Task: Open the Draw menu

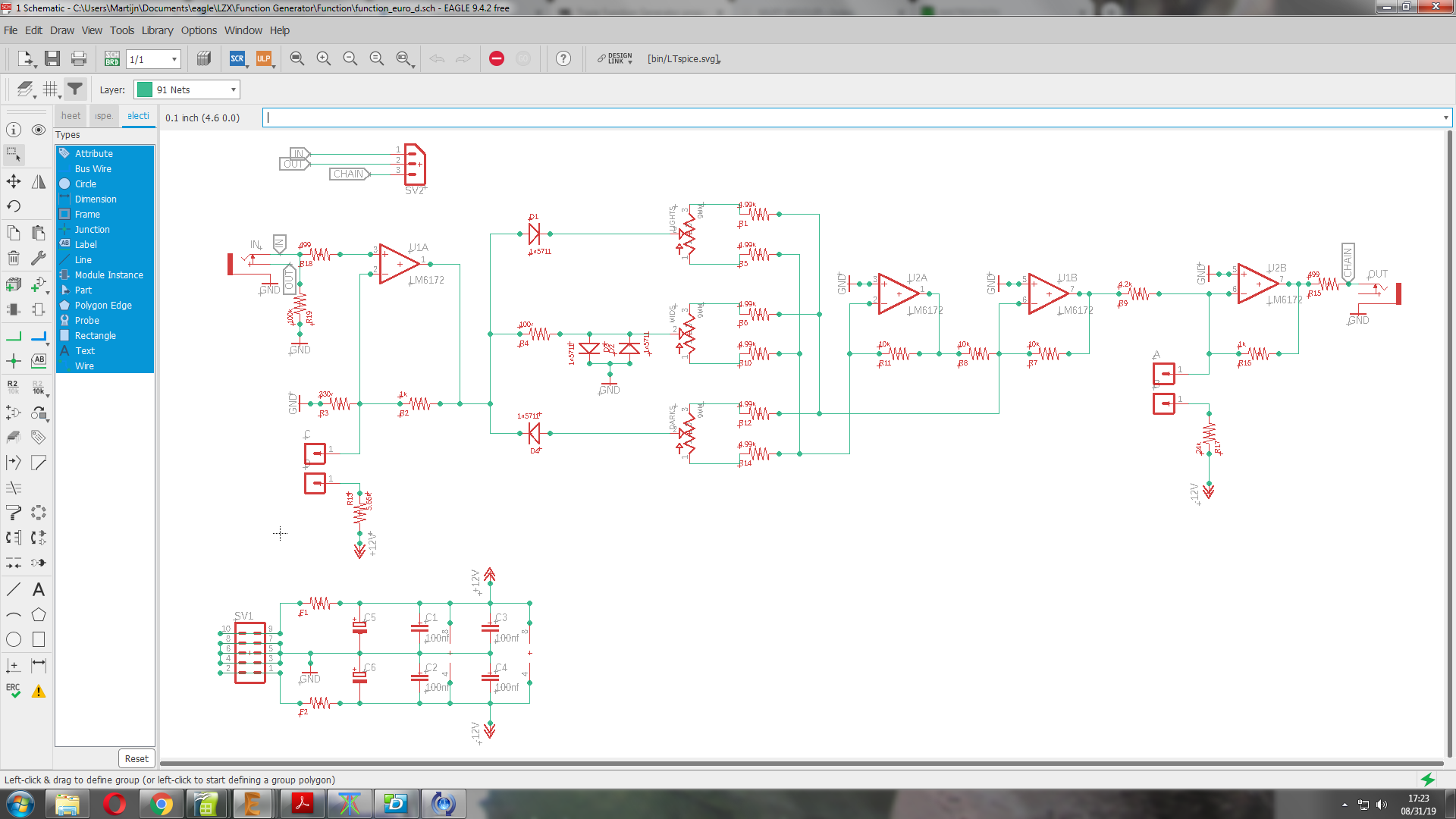Action: pos(62,30)
